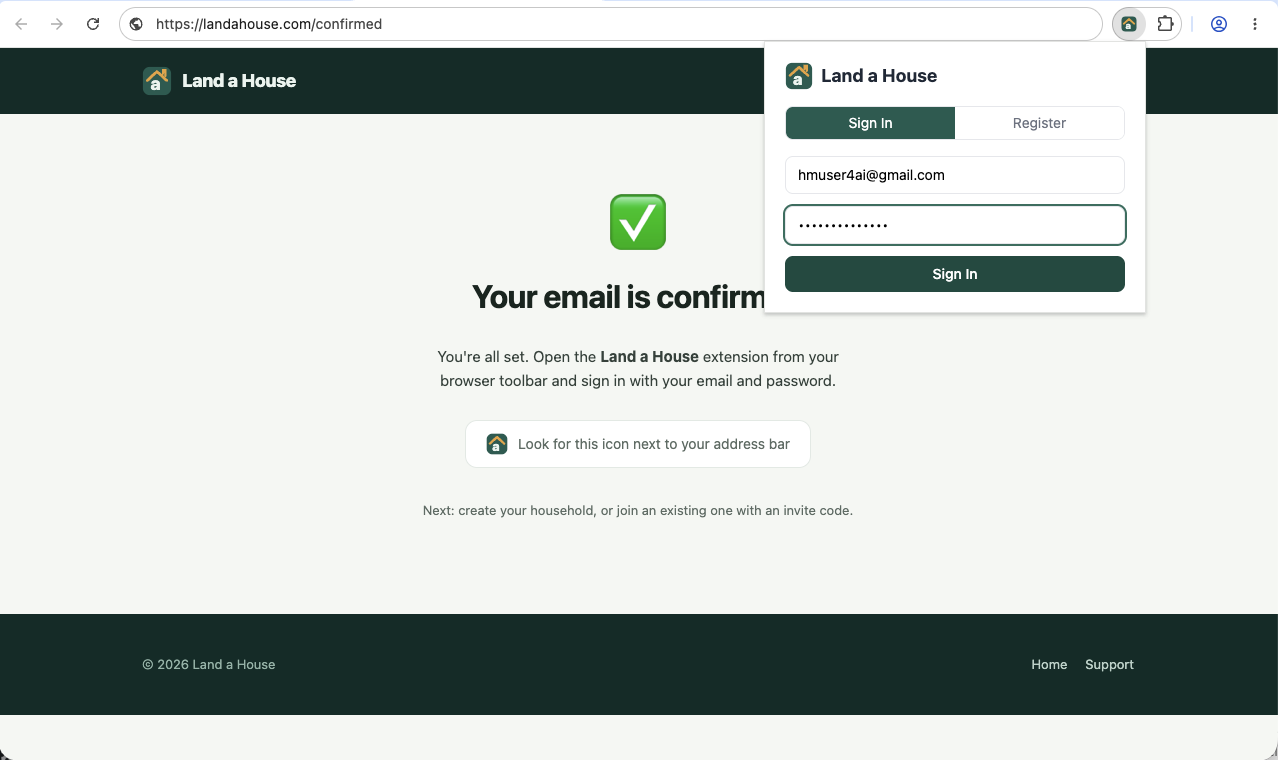This screenshot has width=1278, height=760.
Task: Open the browser profile avatar icon
Action: [1219, 24]
